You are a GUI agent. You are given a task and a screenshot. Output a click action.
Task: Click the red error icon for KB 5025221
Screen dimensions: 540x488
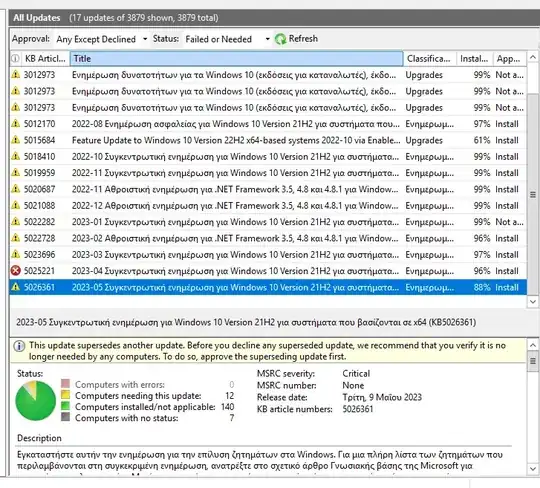[x=15, y=271]
